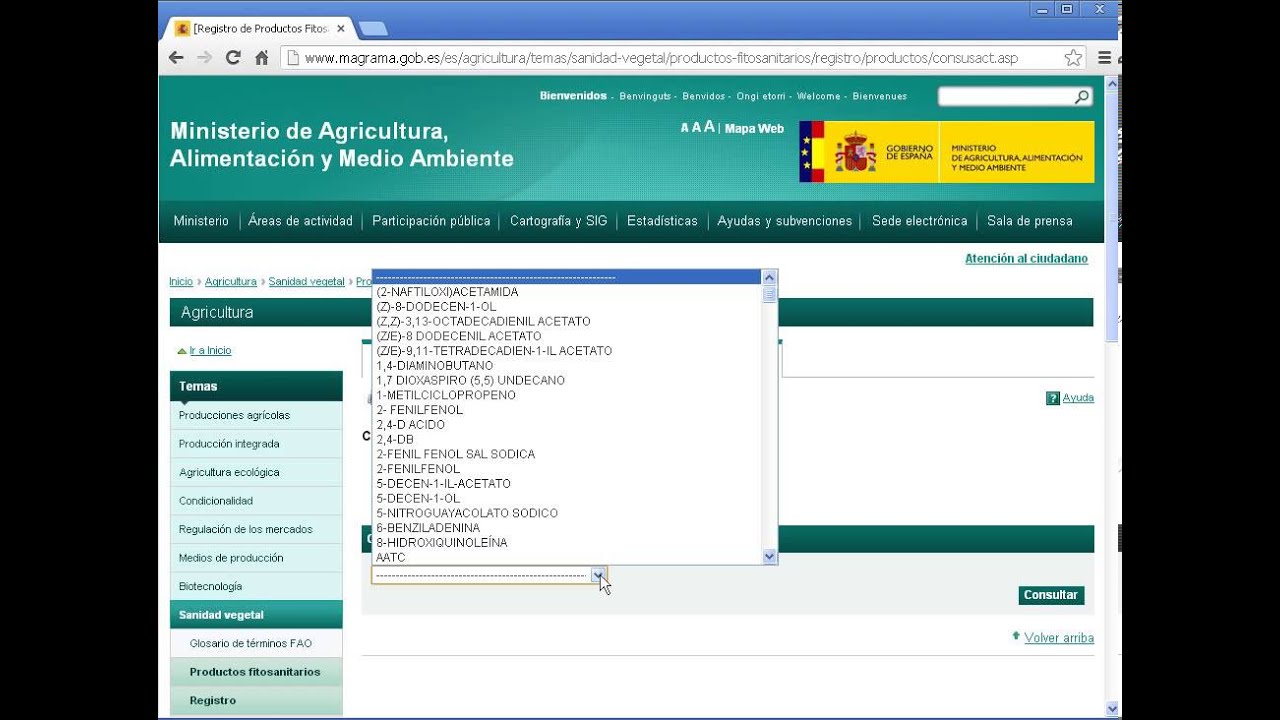Follow the Volver arriba link
1280x720 pixels.
(1059, 638)
